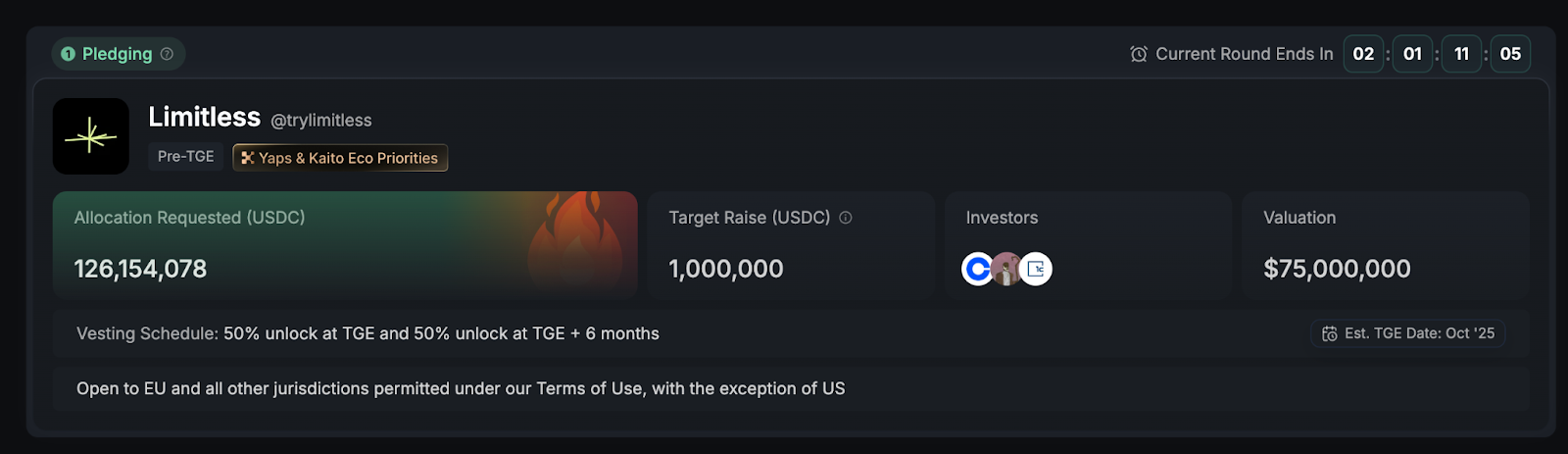This screenshot has width=1568, height=454.
Task: Click the info icon beside Target Raise
Action: (846, 218)
